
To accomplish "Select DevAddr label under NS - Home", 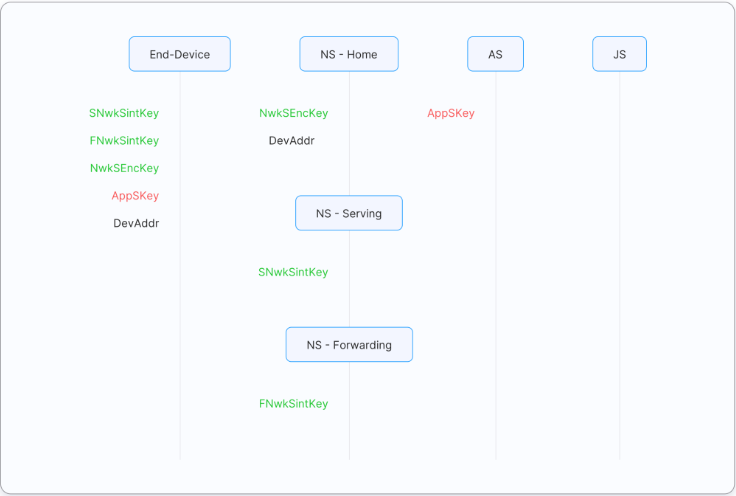I will (x=292, y=141).
